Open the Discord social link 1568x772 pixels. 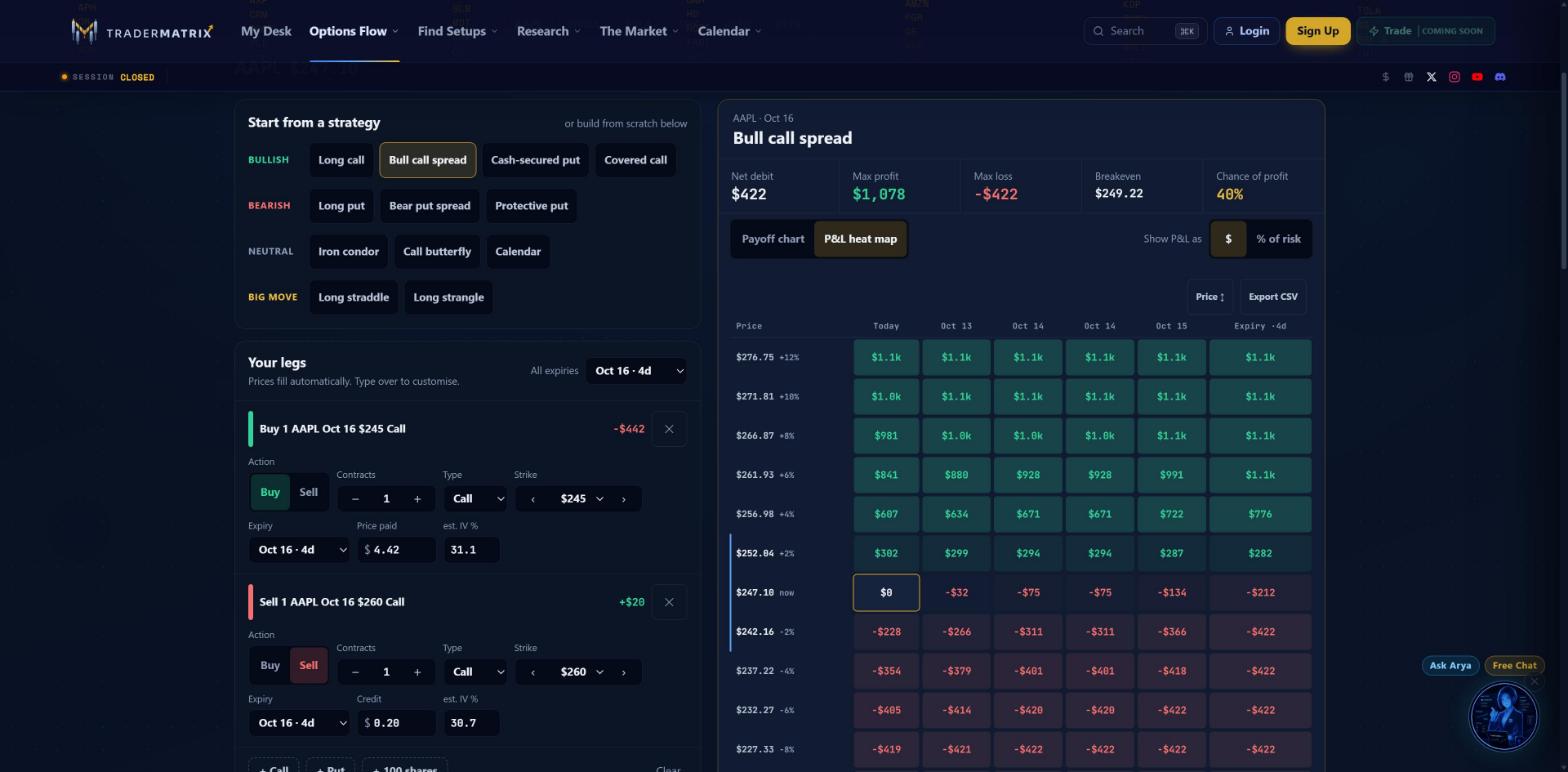(x=1500, y=77)
